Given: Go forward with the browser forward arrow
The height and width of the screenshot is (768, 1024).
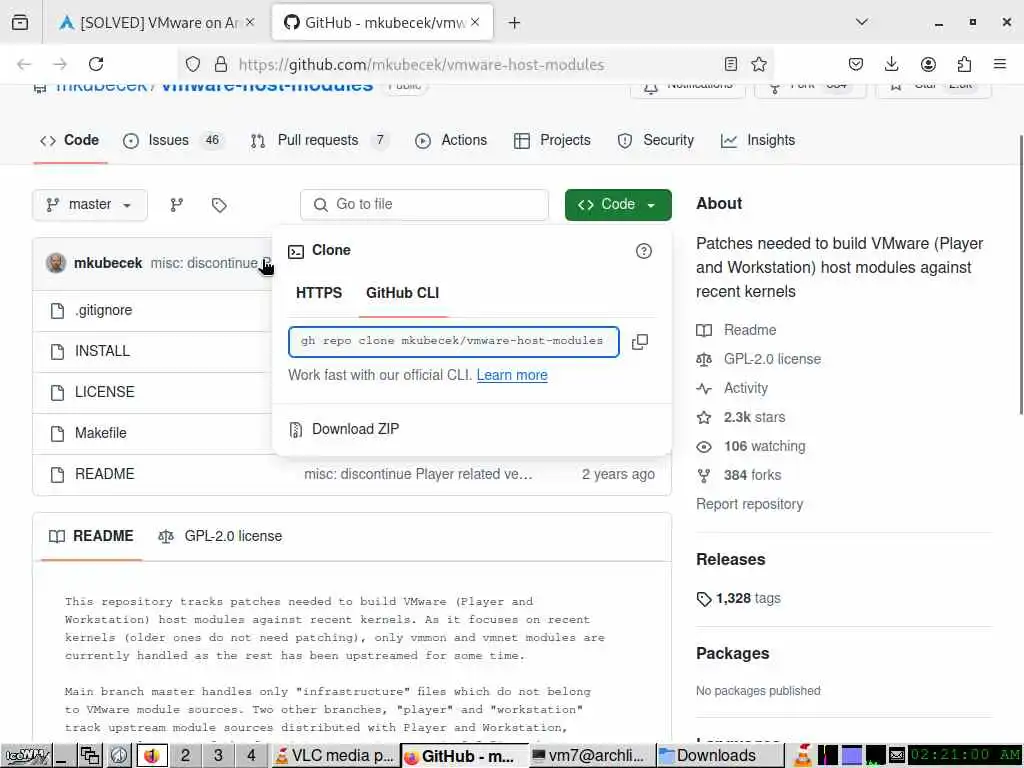Looking at the screenshot, I should pos(60,64).
